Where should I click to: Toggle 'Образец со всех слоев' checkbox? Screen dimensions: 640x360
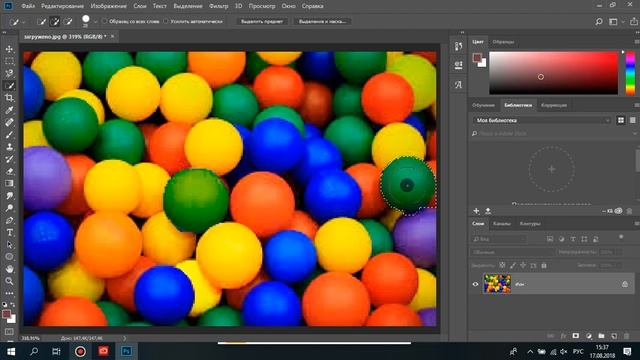(104, 21)
